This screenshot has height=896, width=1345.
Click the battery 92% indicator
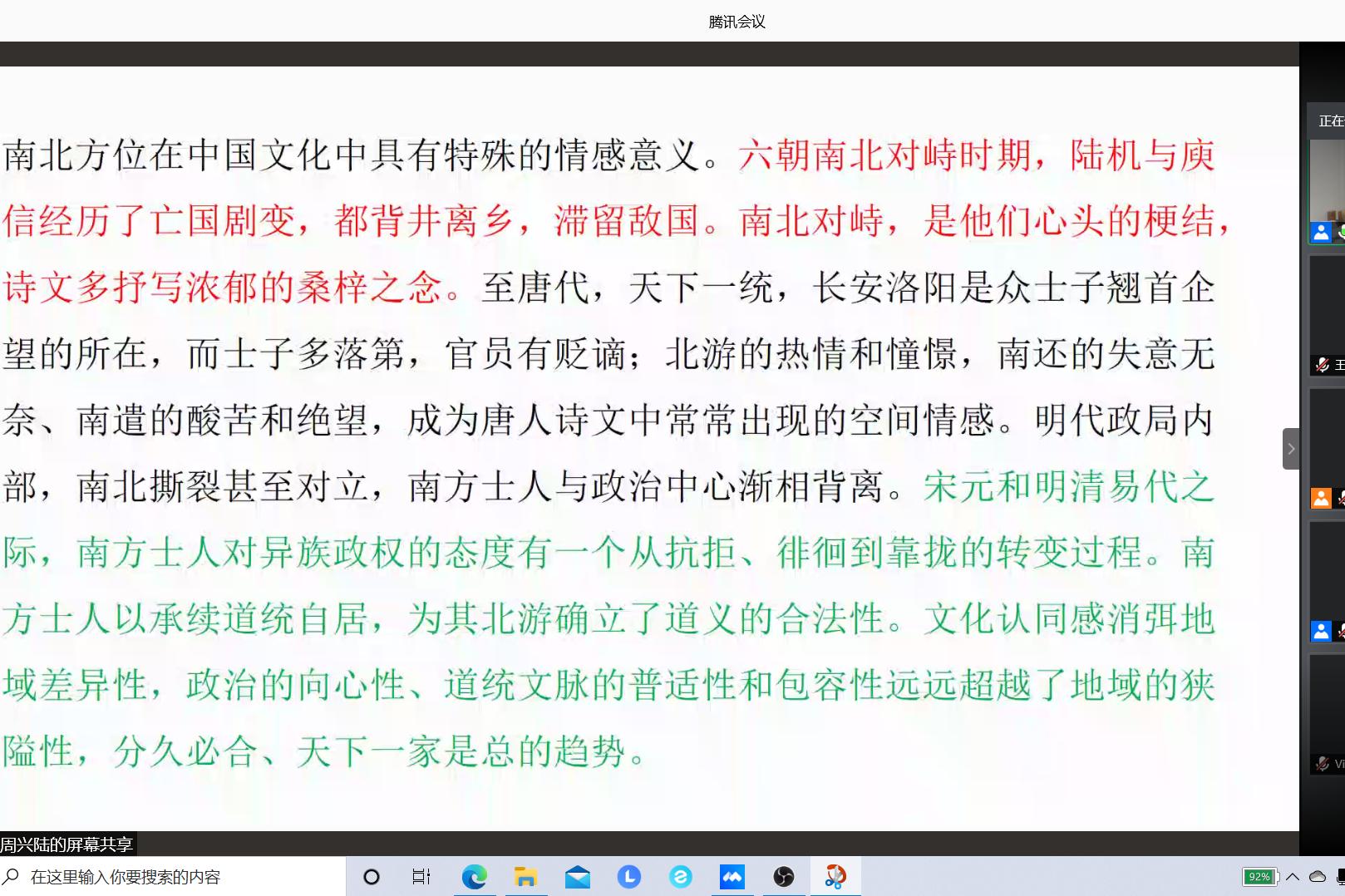point(1259,877)
